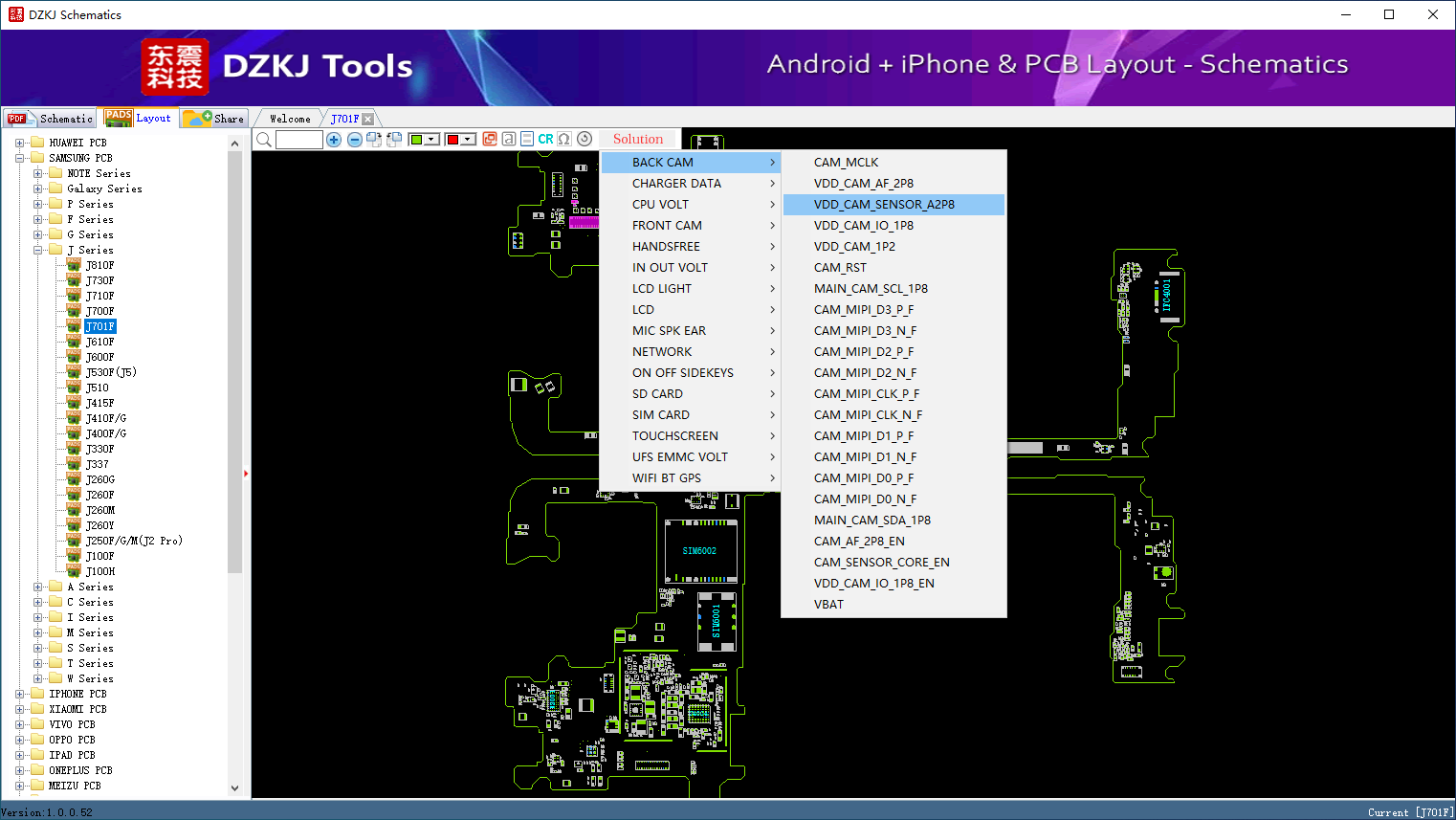Switch to the Welcome document tab
Screen dimensions: 1456x820
(x=290, y=119)
